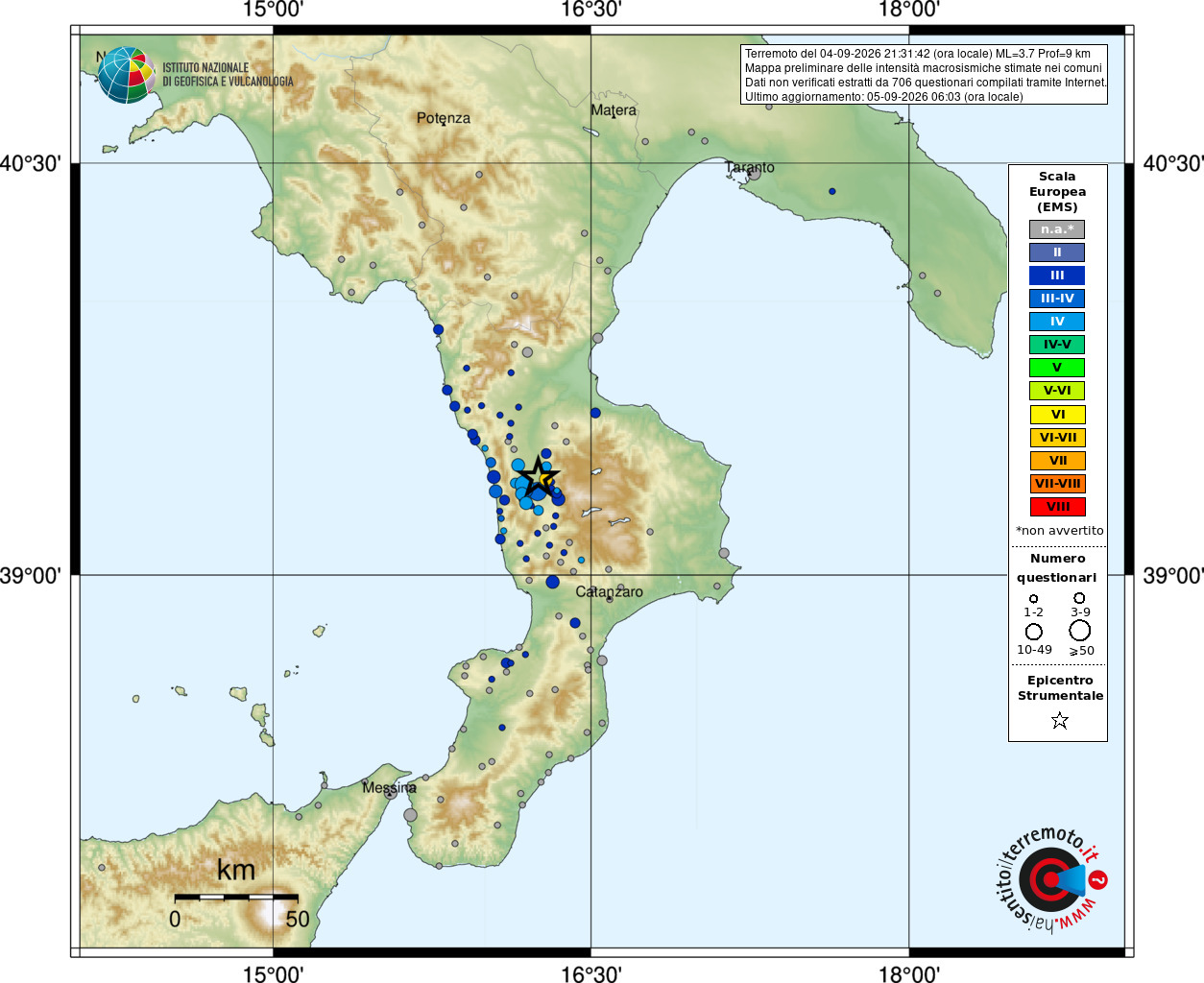Click the epicenter star on the map
Screen dimensions: 1204x983
541,476
